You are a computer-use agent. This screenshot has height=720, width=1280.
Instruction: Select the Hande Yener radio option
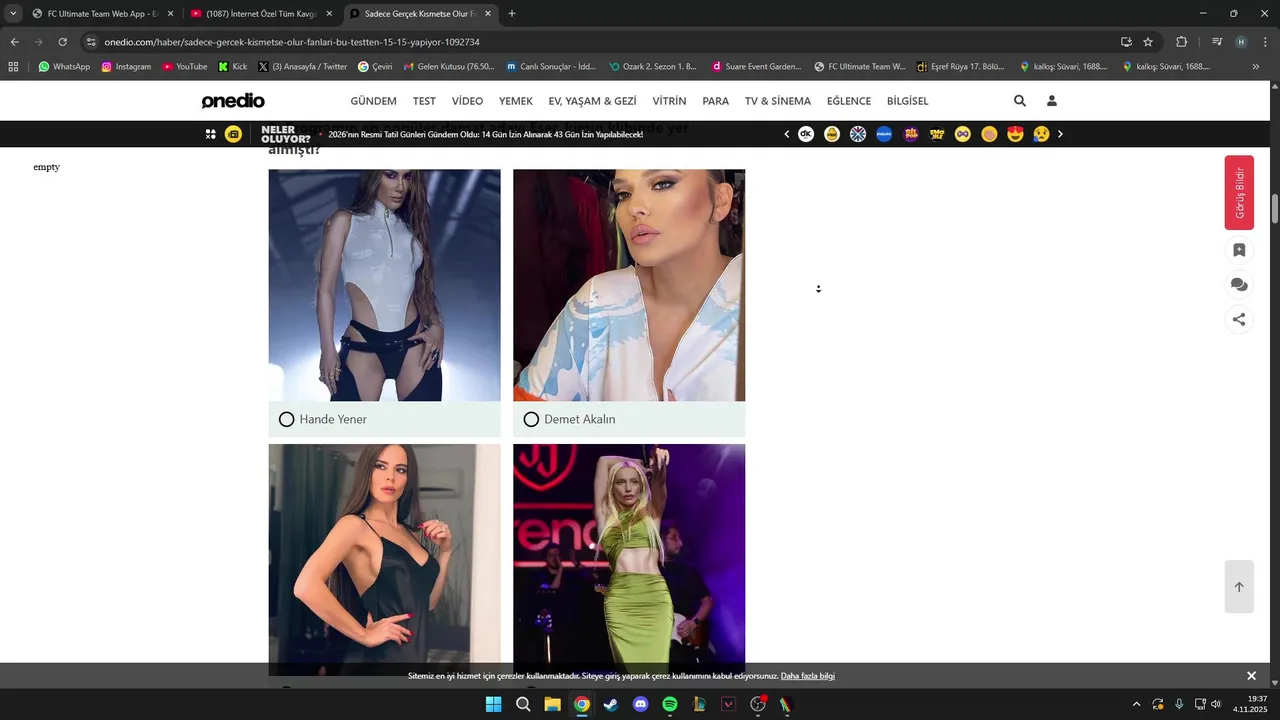pos(286,419)
